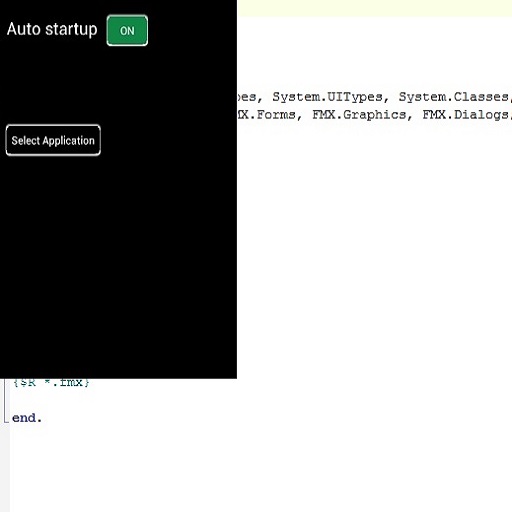This screenshot has width=512, height=512.
Task: Click the FMX.Graphics unit name
Action: coord(359,115)
